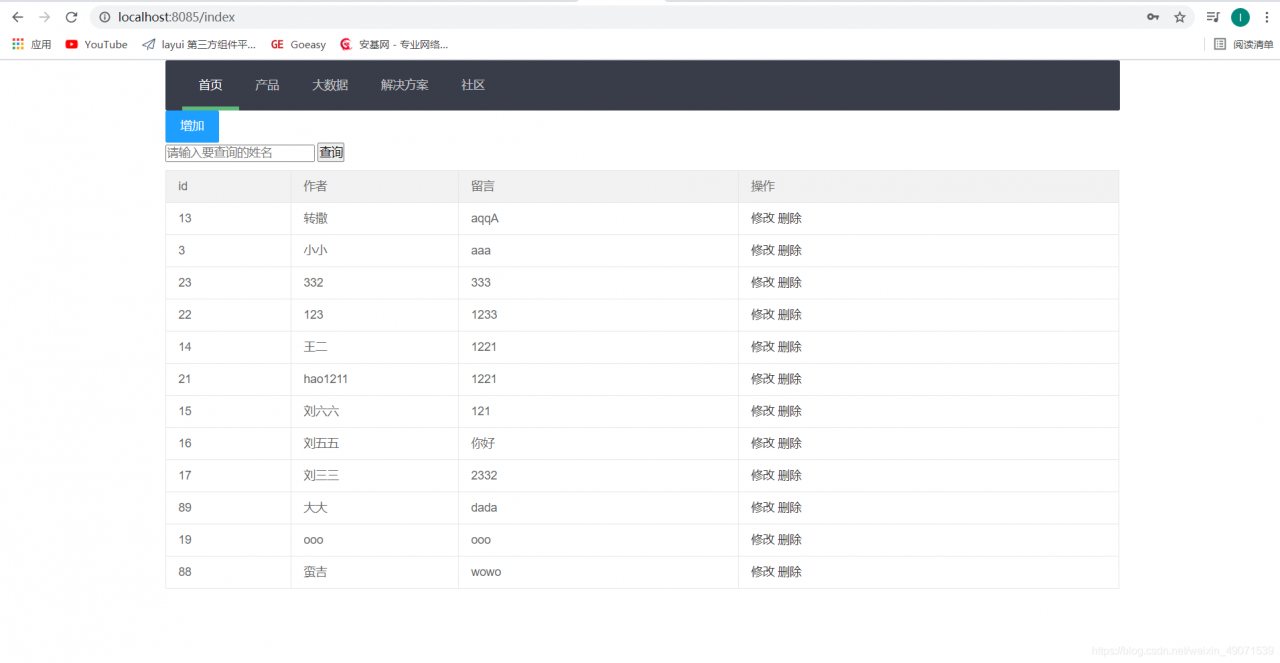Click 删除 in row id 3
Viewport: 1280px width, 663px height.
[x=790, y=250]
